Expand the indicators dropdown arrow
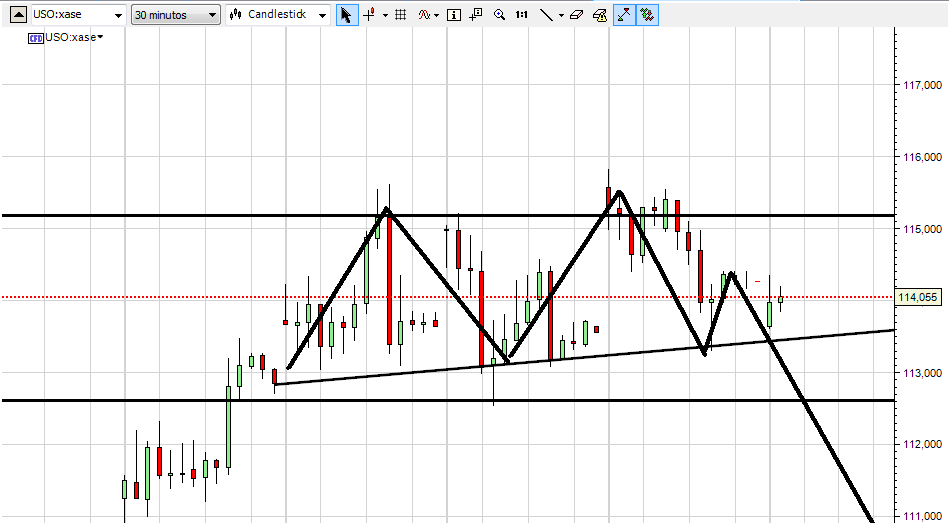 pos(436,15)
